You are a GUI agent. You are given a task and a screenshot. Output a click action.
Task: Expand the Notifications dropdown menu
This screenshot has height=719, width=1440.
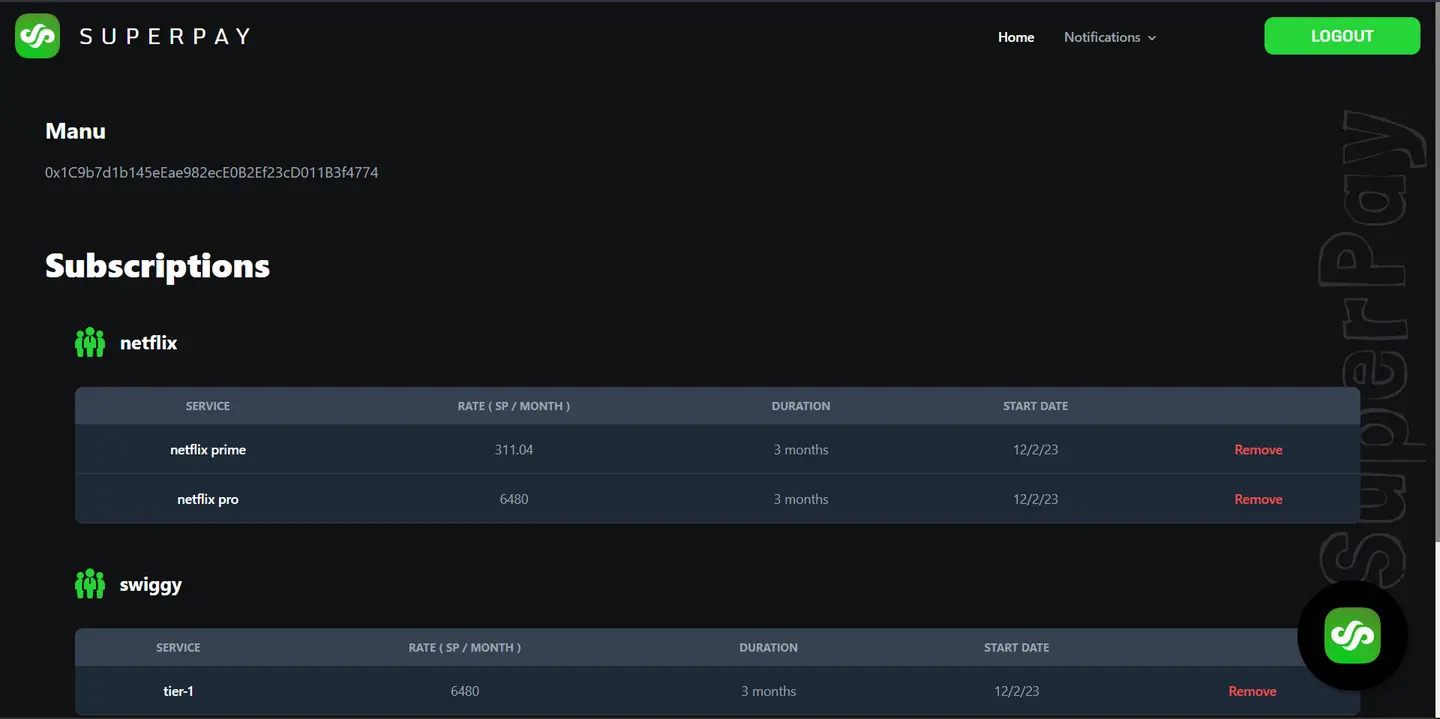[1110, 37]
